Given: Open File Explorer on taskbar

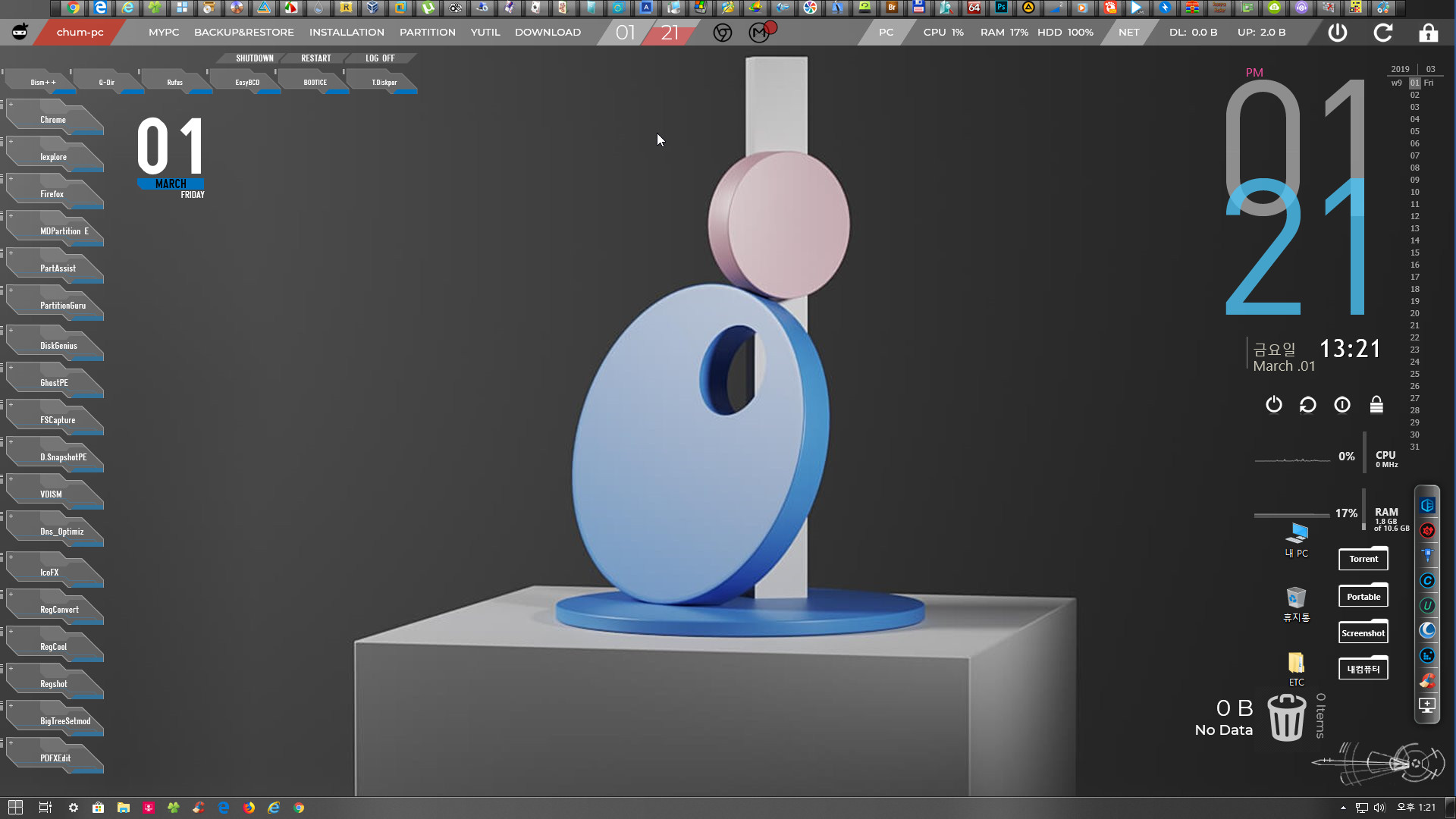Looking at the screenshot, I should pos(124,808).
